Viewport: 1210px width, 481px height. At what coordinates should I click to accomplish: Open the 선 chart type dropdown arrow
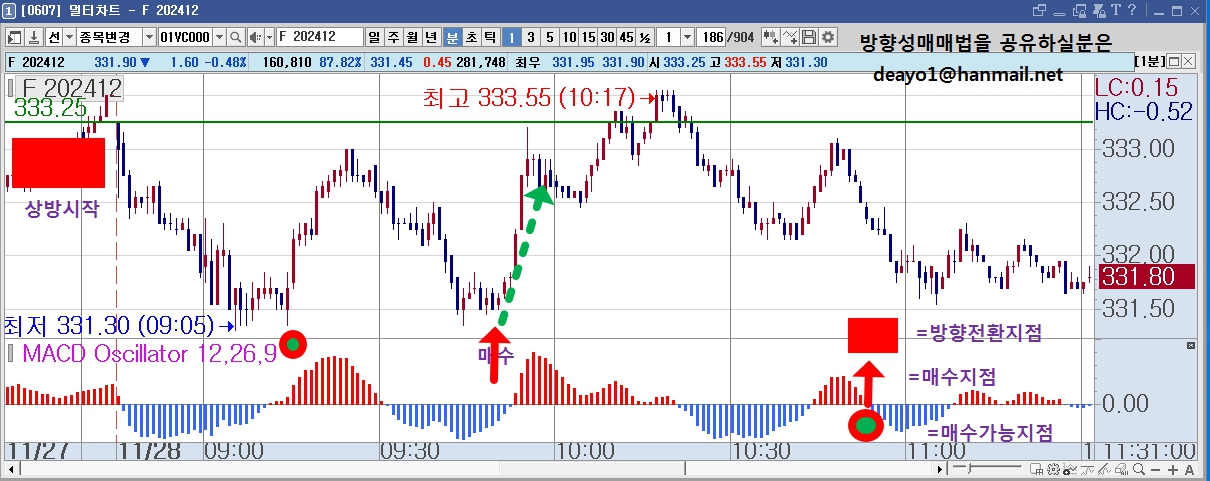(x=69, y=37)
